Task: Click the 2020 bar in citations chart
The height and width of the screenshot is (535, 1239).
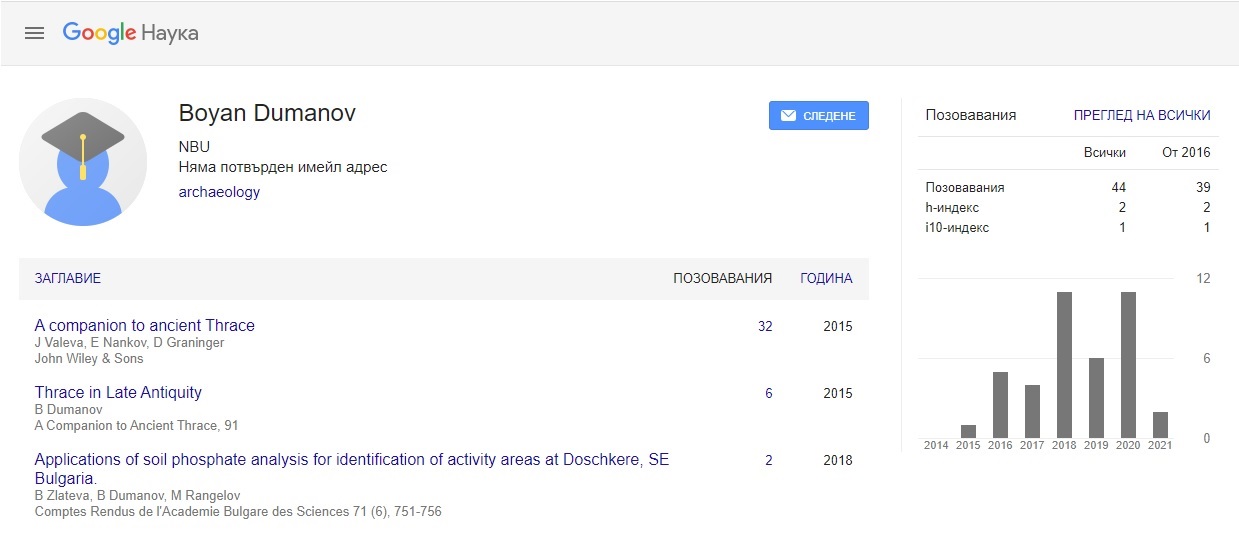Action: (1128, 365)
